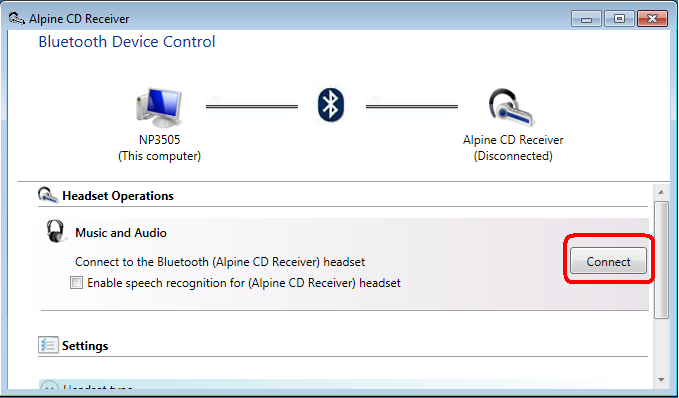Screen dimensions: 679x398
Task: Click the NP3505 computer icon
Action: tap(158, 107)
